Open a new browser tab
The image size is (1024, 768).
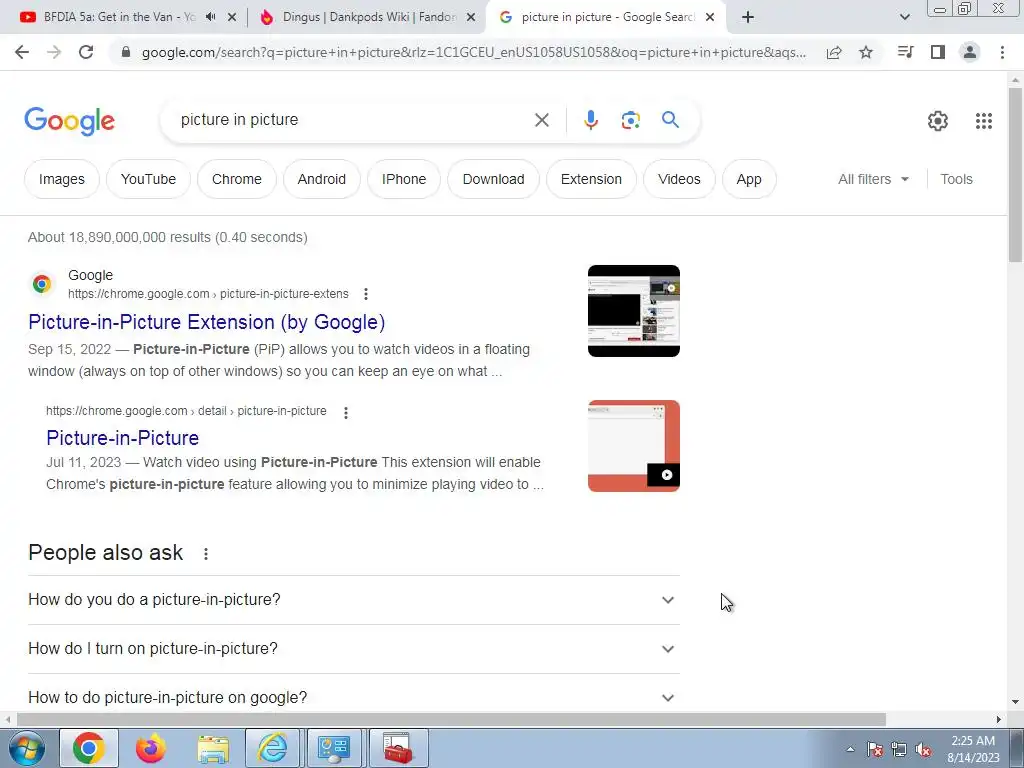click(x=748, y=17)
